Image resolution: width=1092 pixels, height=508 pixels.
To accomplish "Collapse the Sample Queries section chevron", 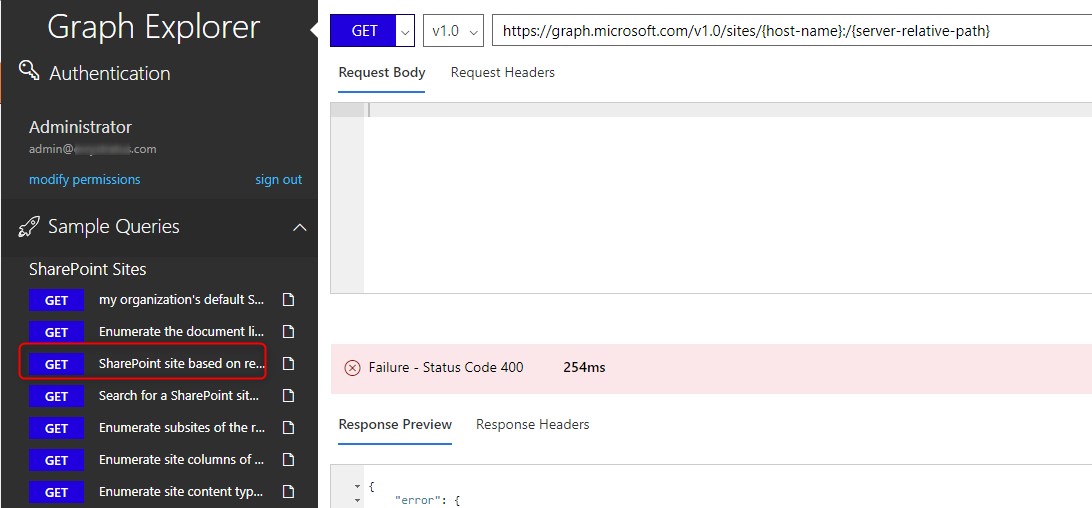I will [299, 227].
